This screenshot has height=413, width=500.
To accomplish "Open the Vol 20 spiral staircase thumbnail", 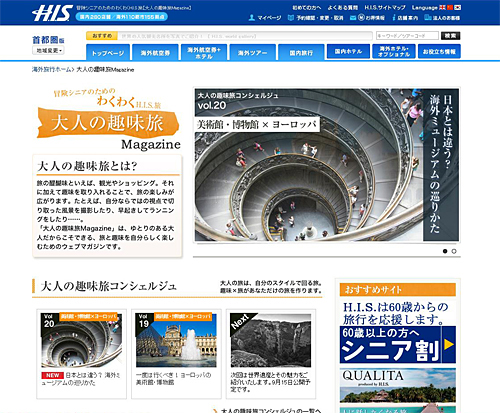I will (81, 340).
